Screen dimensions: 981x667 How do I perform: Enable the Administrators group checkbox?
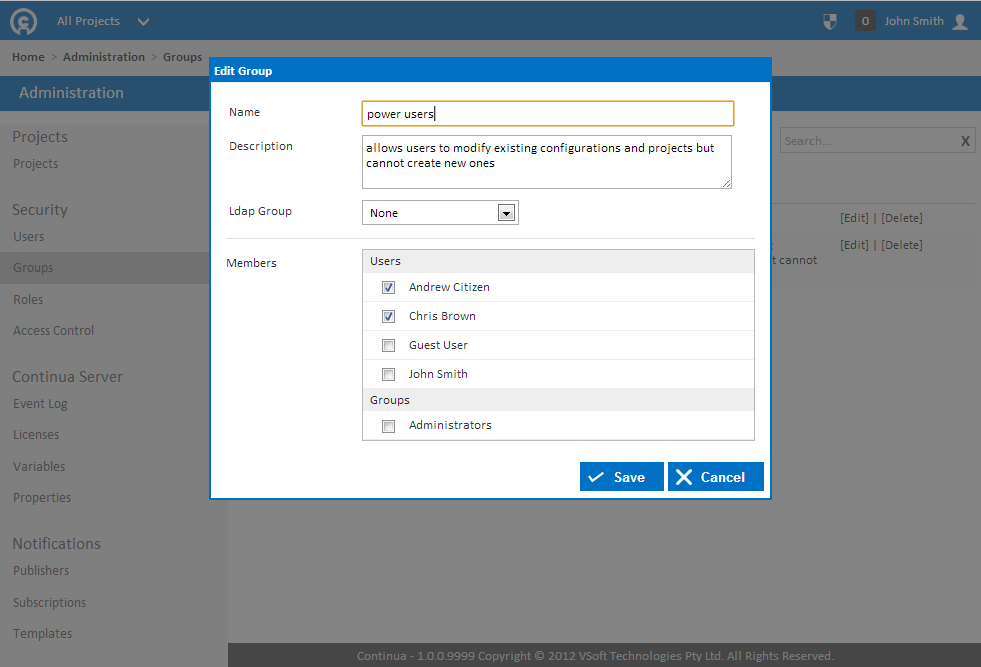(x=389, y=426)
